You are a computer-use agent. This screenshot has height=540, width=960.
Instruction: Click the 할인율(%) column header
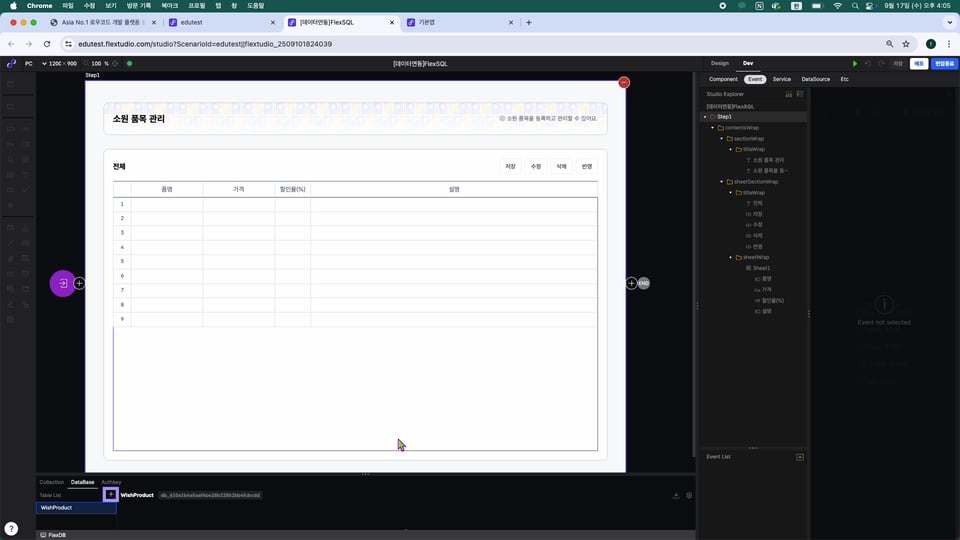pyautogui.click(x=293, y=190)
